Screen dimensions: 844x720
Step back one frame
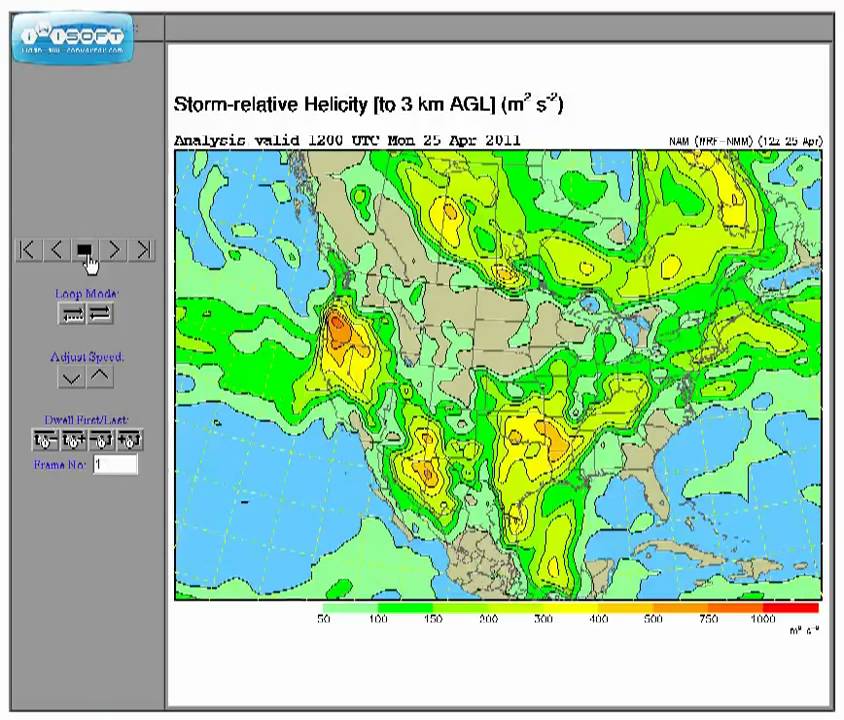coord(56,250)
